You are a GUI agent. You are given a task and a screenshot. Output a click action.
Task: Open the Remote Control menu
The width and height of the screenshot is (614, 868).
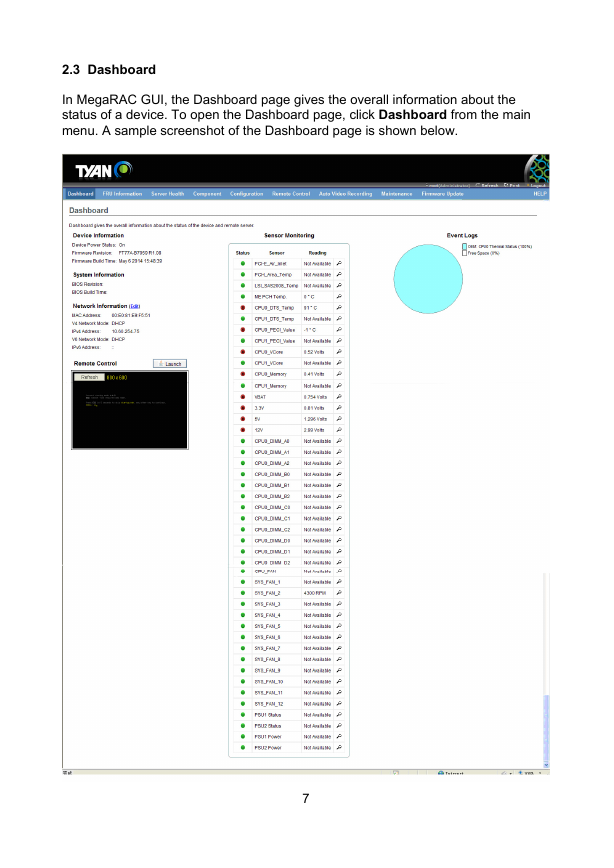pyautogui.click(x=291, y=194)
